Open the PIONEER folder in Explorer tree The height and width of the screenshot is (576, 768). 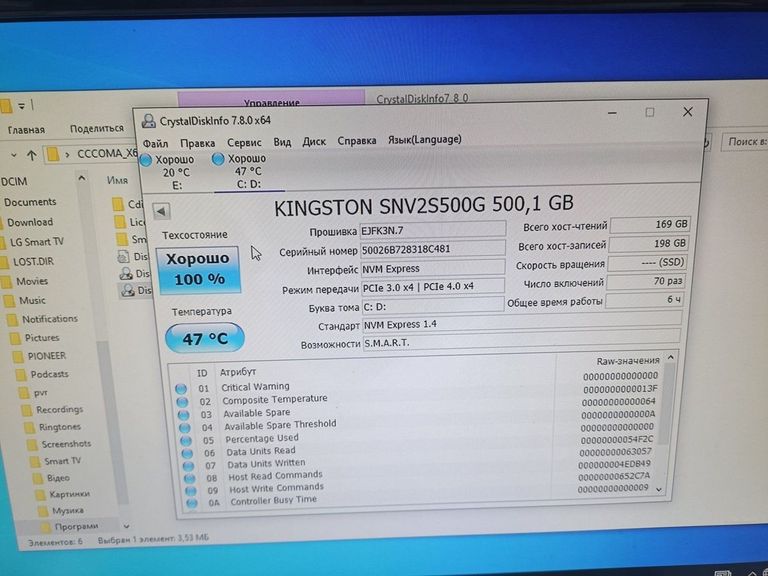[x=47, y=356]
